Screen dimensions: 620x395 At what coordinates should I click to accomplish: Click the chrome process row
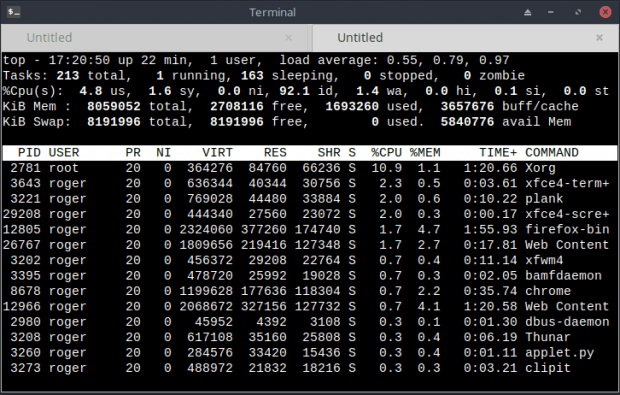[310, 291]
